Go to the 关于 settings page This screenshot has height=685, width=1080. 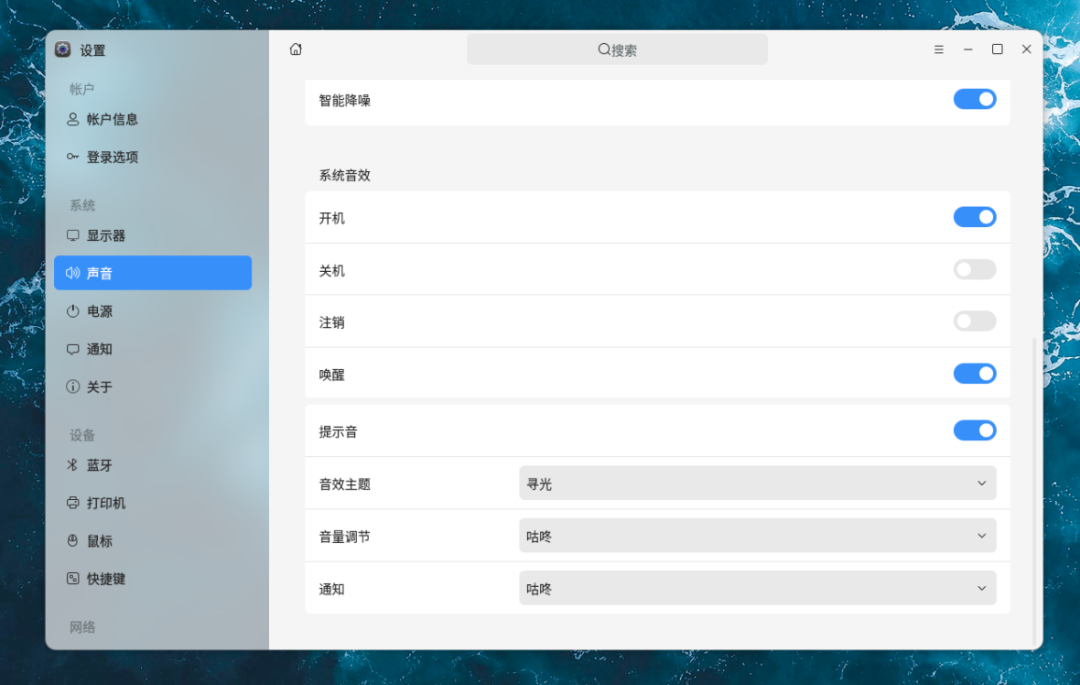point(99,387)
